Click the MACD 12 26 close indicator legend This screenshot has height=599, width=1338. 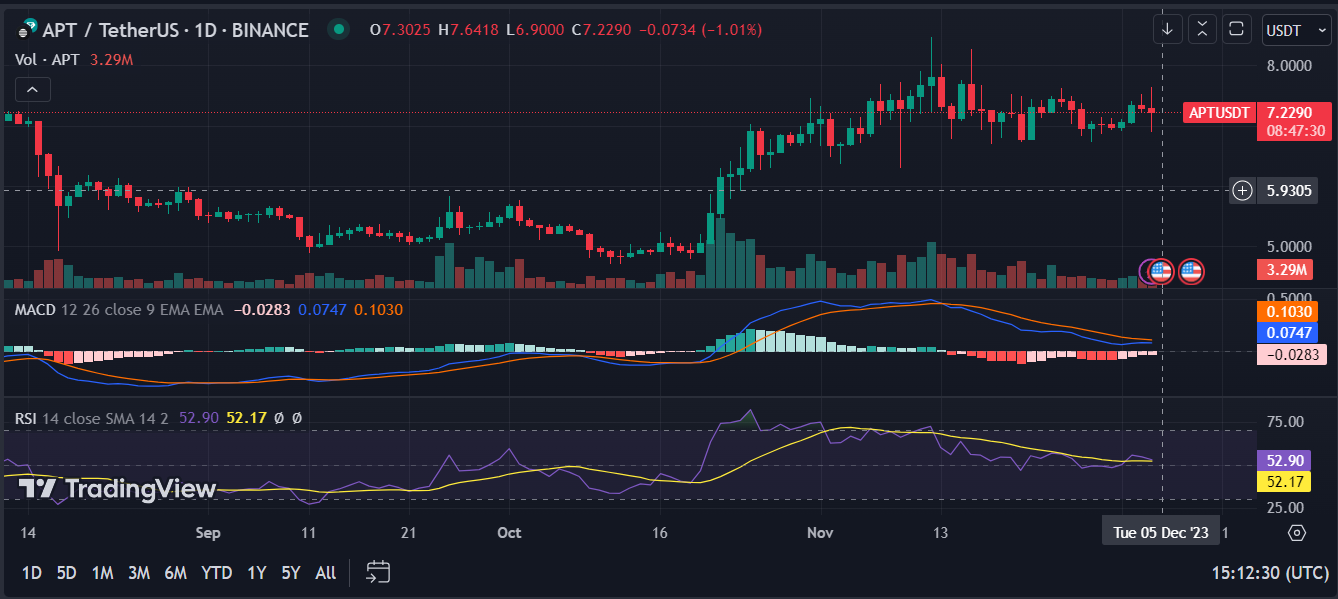(x=119, y=310)
